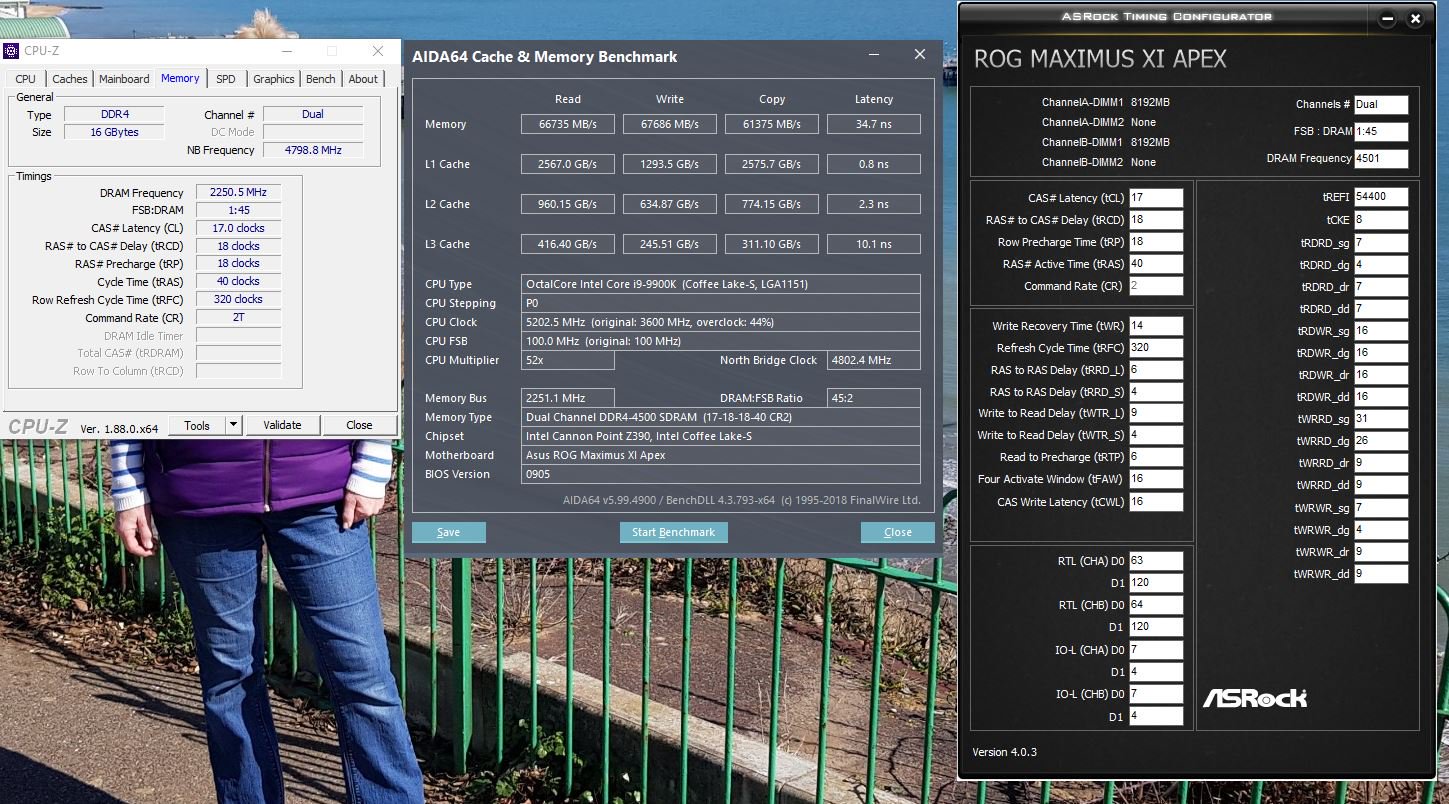The image size is (1449, 804).
Task: Click the CPU-Z title bar app icon
Action: [11, 51]
